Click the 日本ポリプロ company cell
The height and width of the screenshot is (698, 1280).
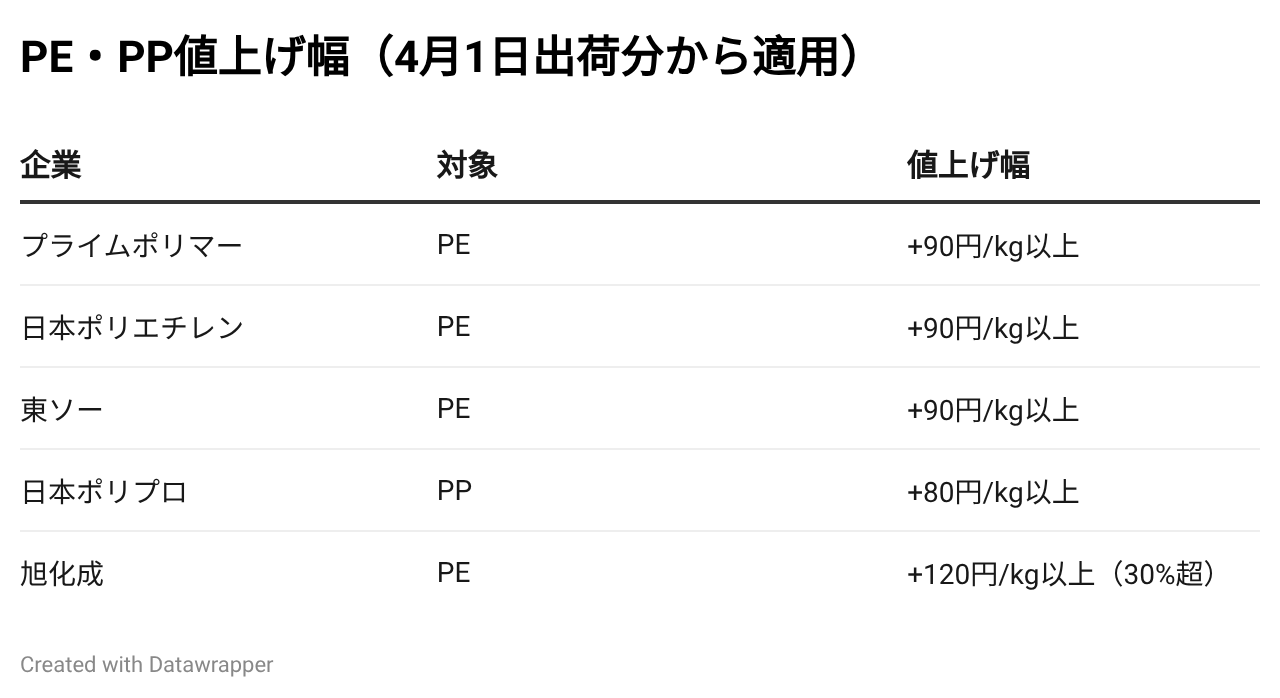point(104,491)
